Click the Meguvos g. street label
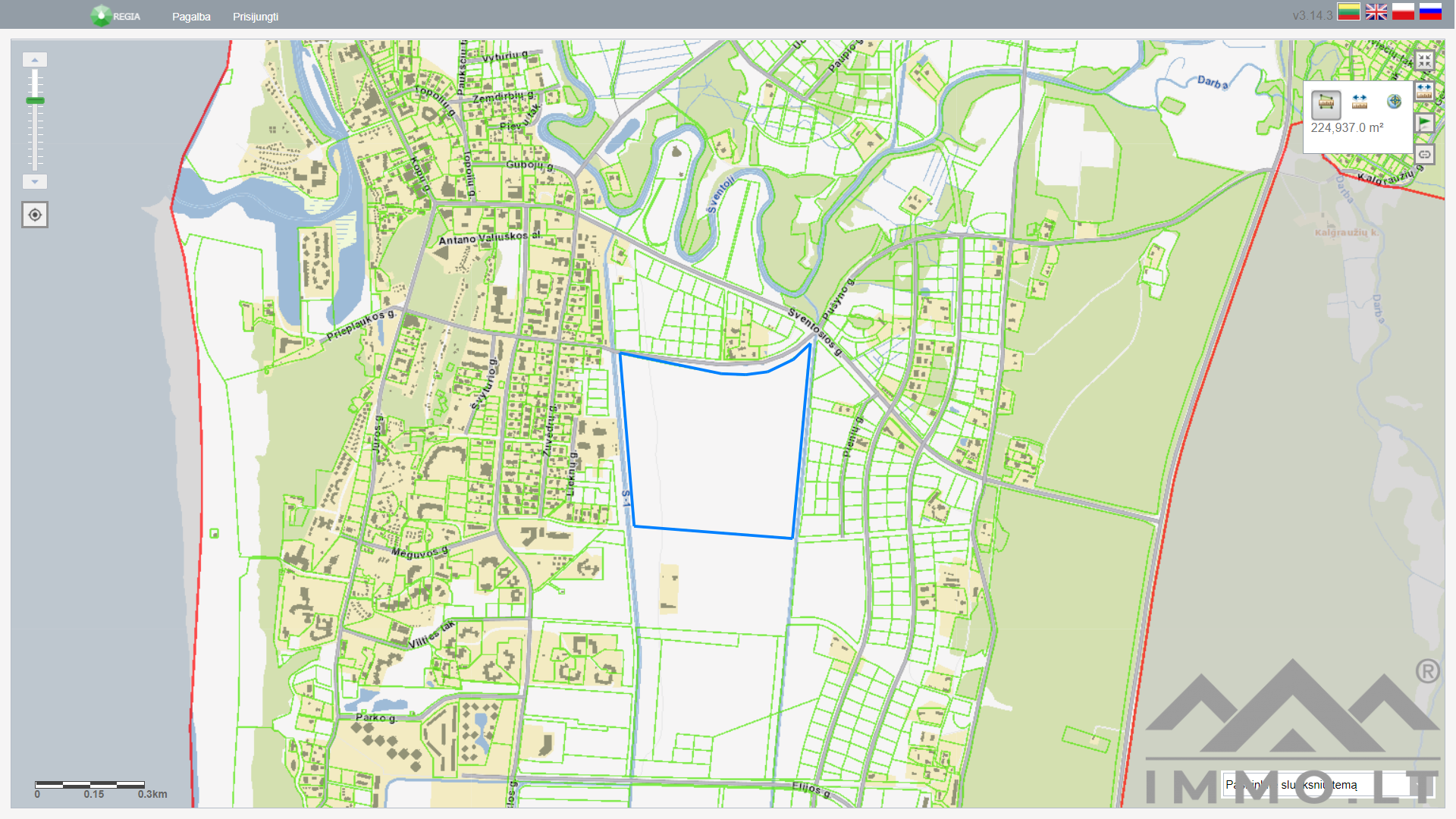 pos(419,552)
